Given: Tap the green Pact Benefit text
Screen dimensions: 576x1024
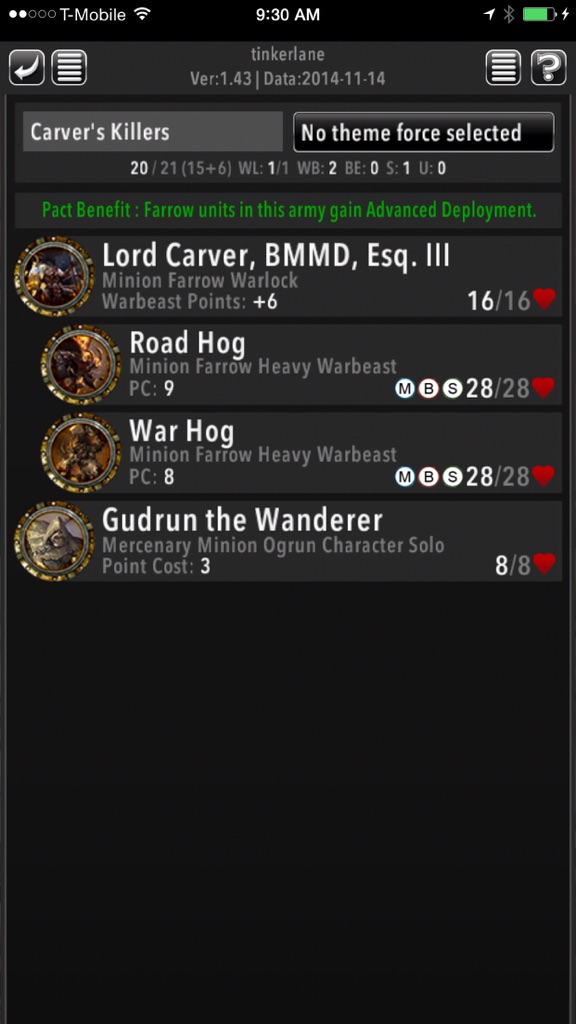Looking at the screenshot, I should [289, 210].
